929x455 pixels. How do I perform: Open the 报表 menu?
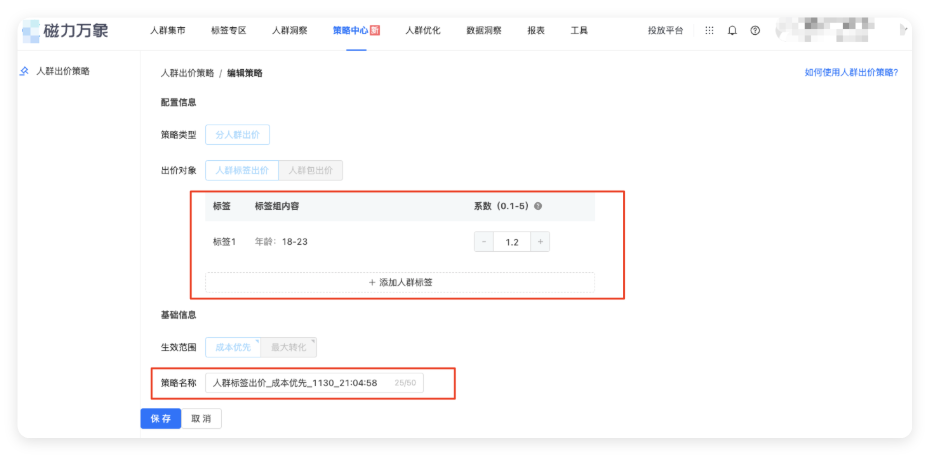[x=536, y=31]
